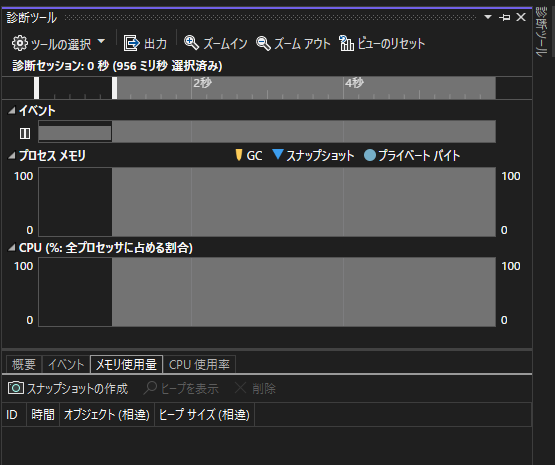Click the left timeline selection handle
The height and width of the screenshot is (465, 555).
coord(36,88)
